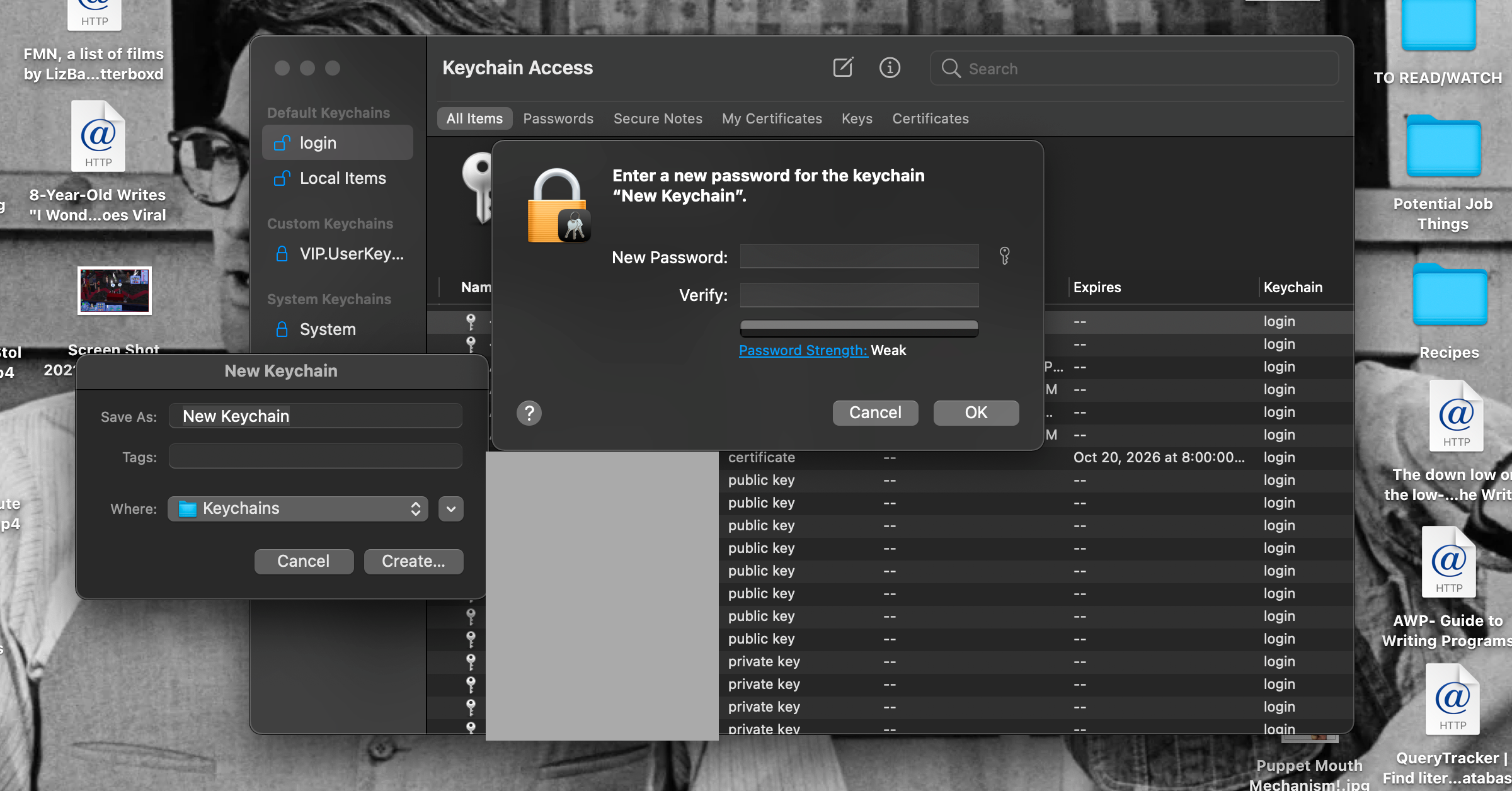Select VIP.UserKey custom keychain
Screen dimensions: 1512x791
pyautogui.click(x=350, y=254)
